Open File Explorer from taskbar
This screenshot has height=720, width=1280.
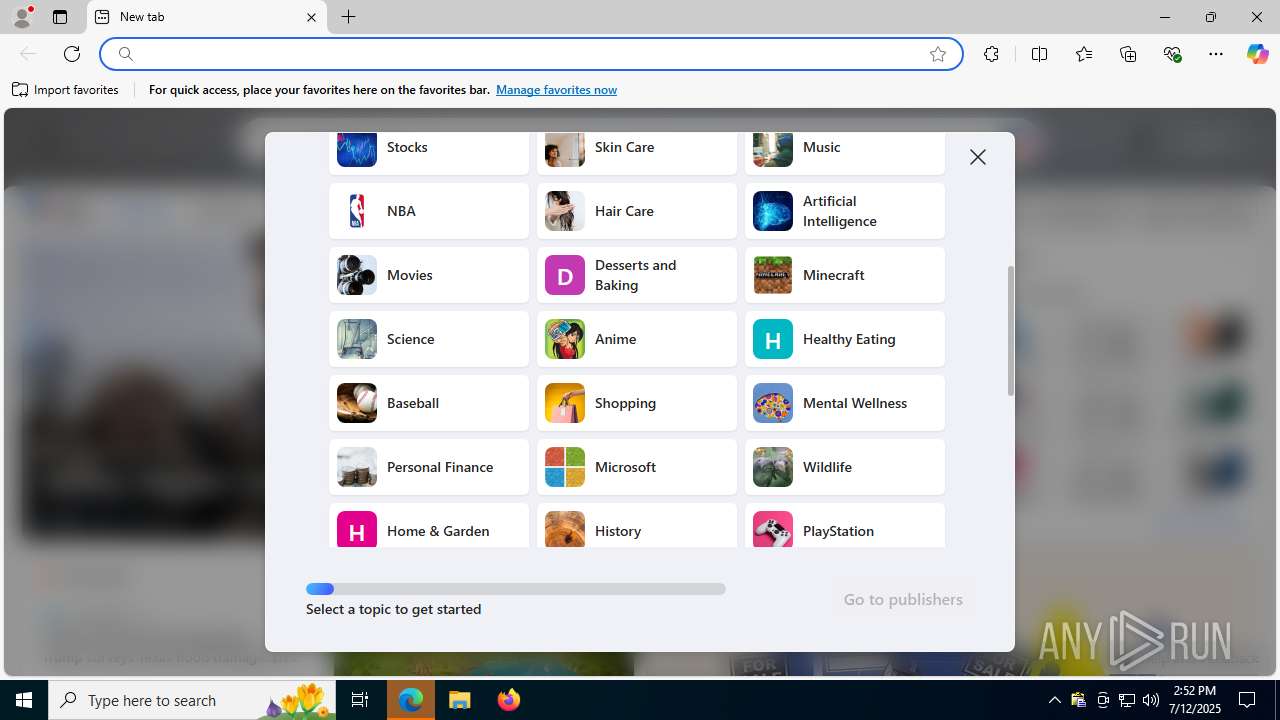pyautogui.click(x=460, y=700)
